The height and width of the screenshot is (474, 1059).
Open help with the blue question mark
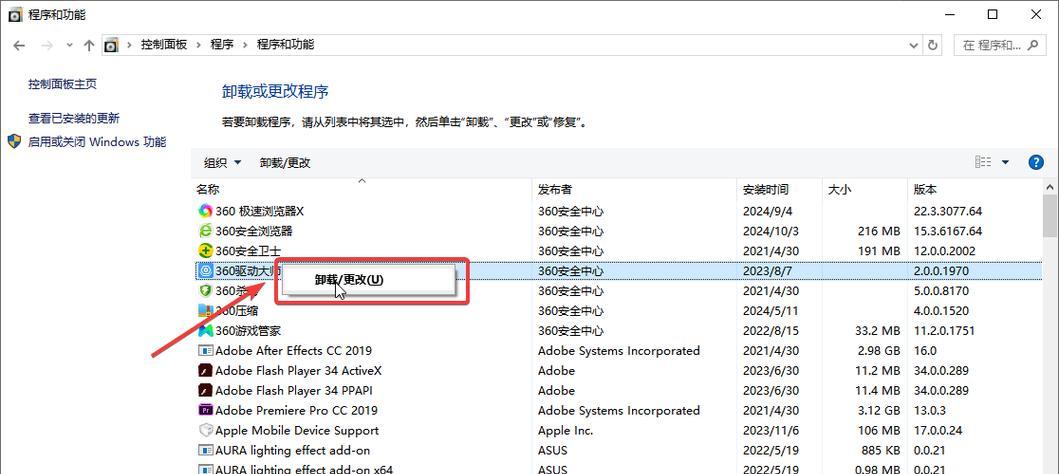(1035, 162)
